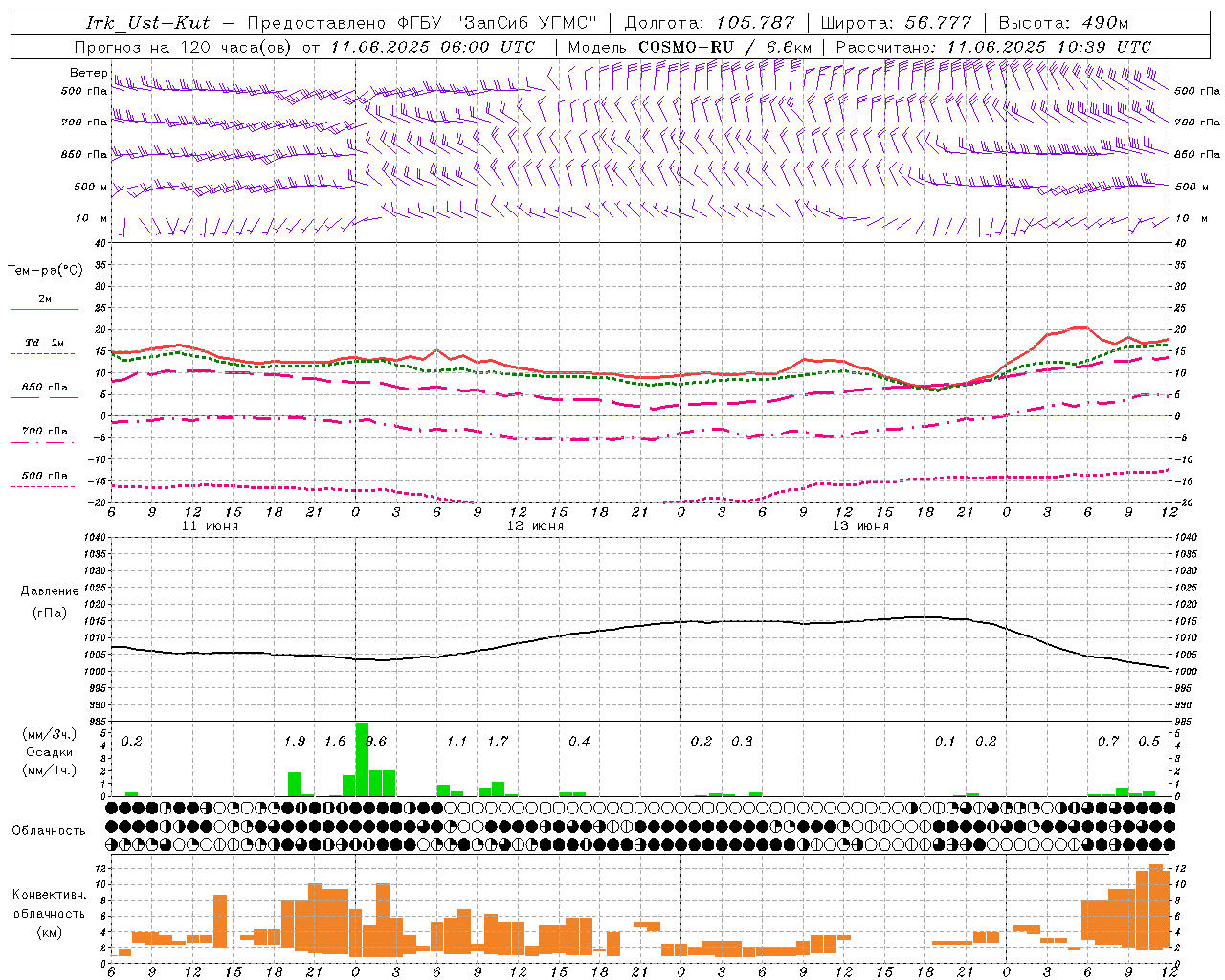Select the provider text ФГБУ "ЗапСиб УГМС"
The image size is (1225, 980).
tap(497, 23)
